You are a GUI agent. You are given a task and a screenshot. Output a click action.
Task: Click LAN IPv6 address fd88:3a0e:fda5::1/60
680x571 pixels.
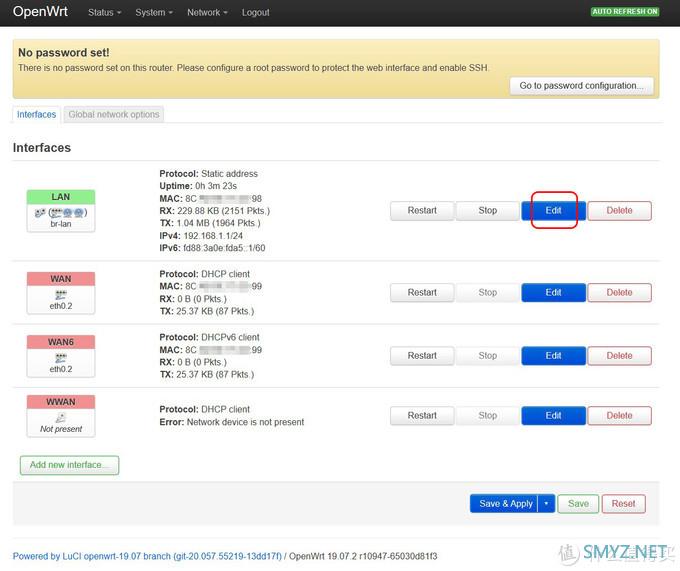tap(224, 248)
